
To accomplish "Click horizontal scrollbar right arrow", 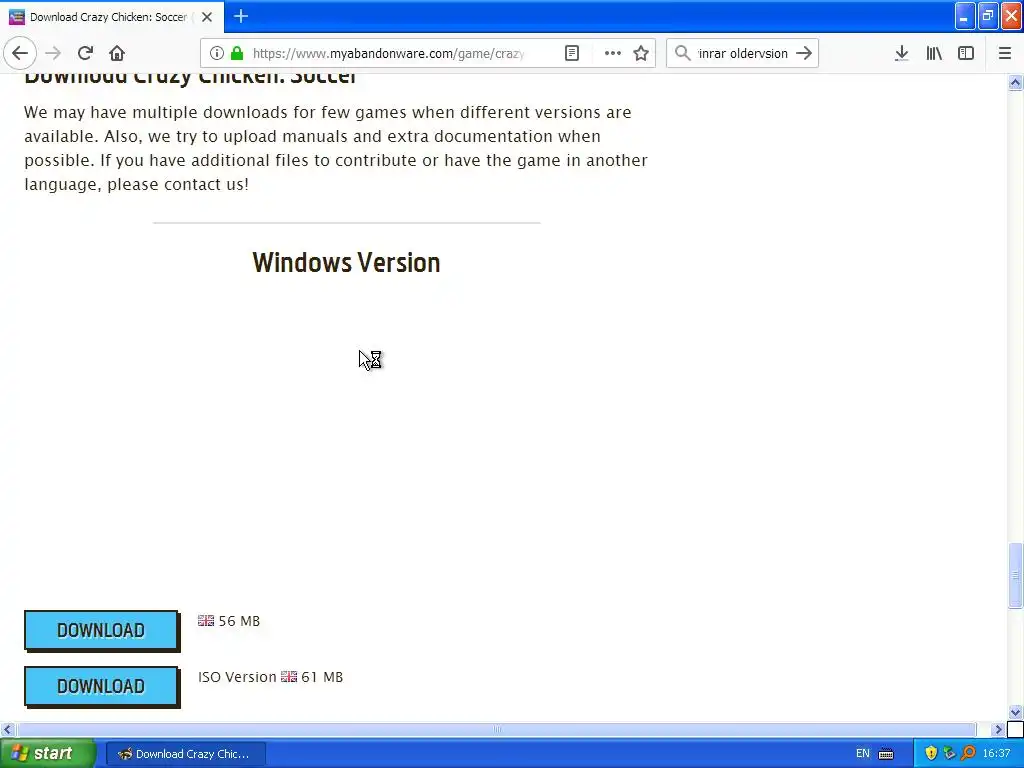I will pos(999,729).
